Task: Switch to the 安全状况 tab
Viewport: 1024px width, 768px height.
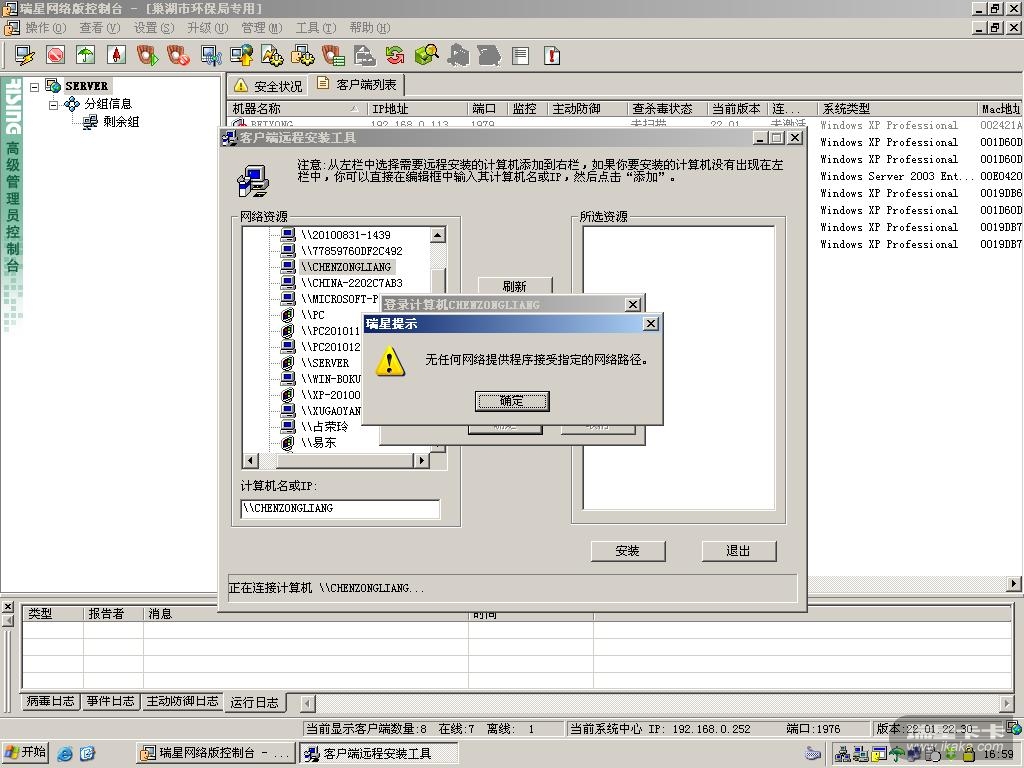Action: [x=268, y=86]
